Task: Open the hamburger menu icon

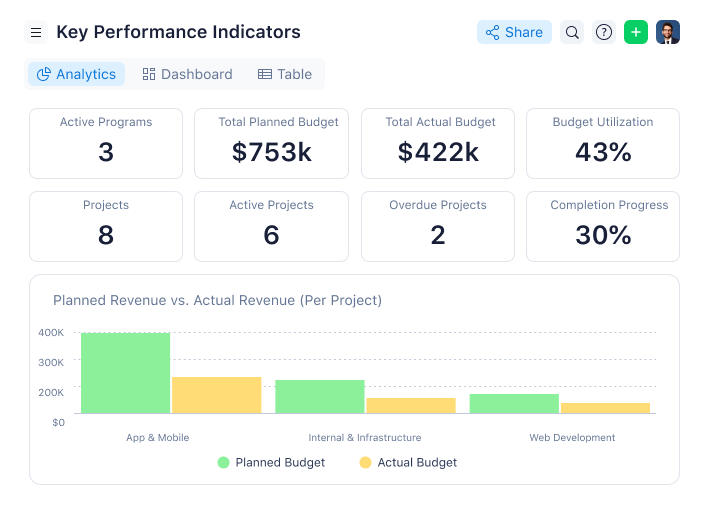Action: (36, 32)
